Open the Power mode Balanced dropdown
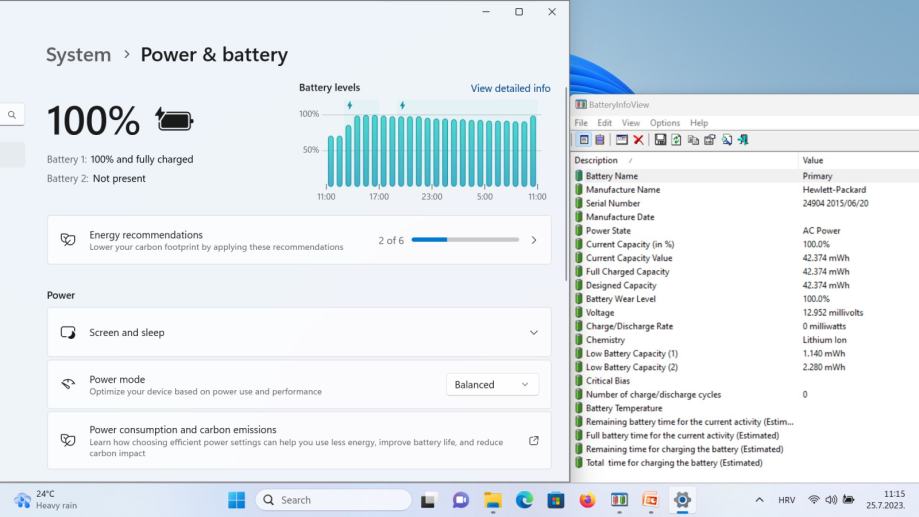 (492, 385)
